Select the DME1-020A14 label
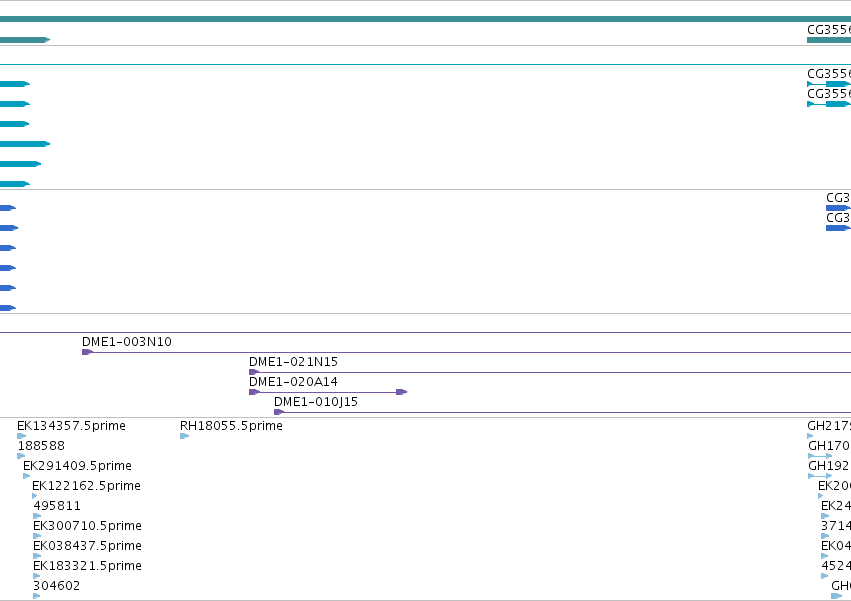851x601 pixels. point(293,382)
